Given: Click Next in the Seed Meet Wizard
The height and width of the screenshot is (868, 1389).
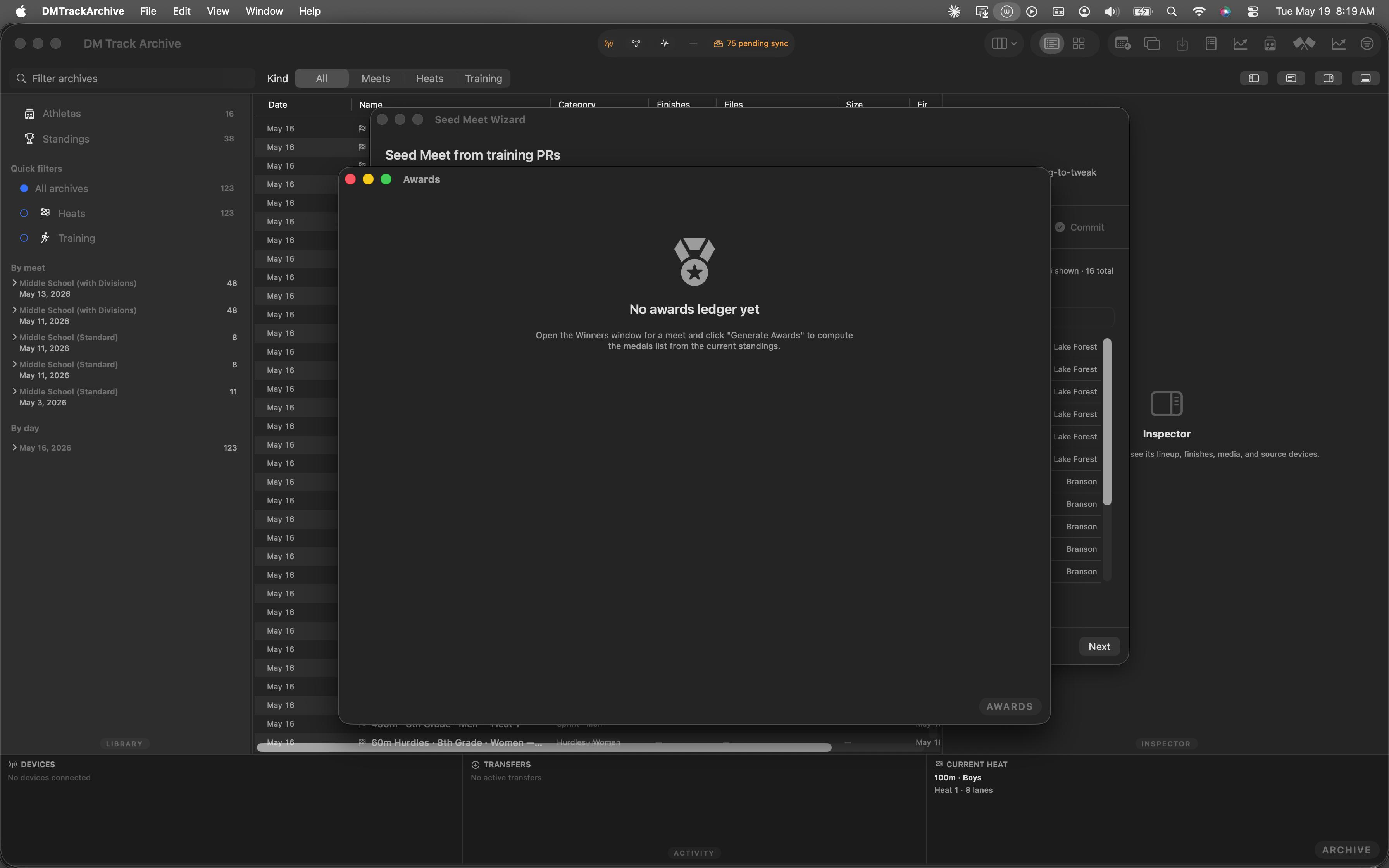Looking at the screenshot, I should tap(1099, 647).
